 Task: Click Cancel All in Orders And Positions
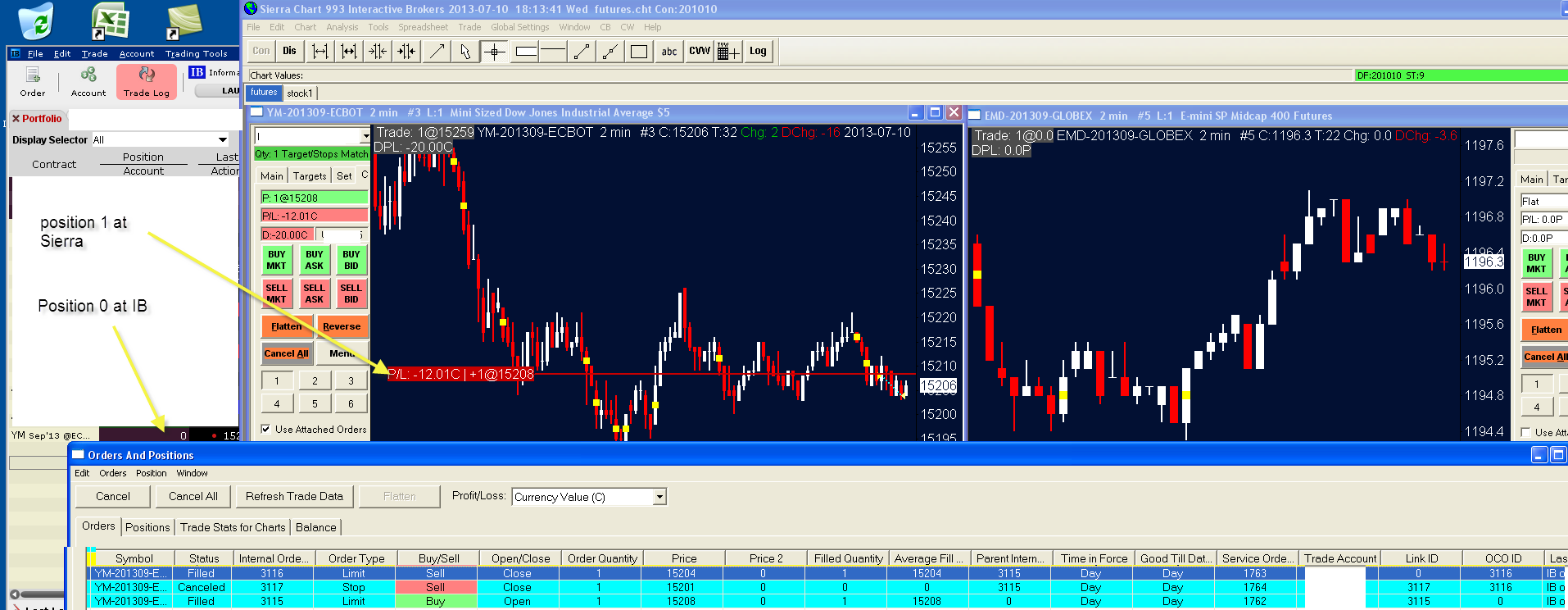point(193,496)
